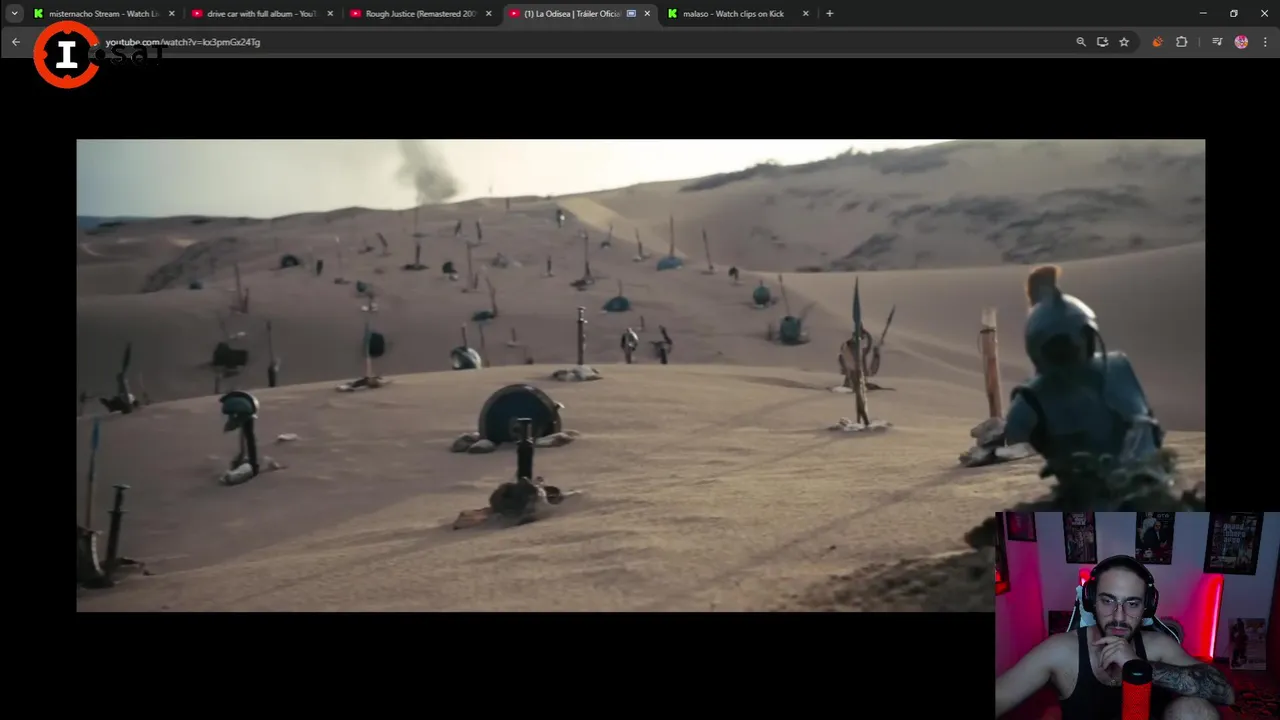Open a new browser tab with plus button

(829, 13)
